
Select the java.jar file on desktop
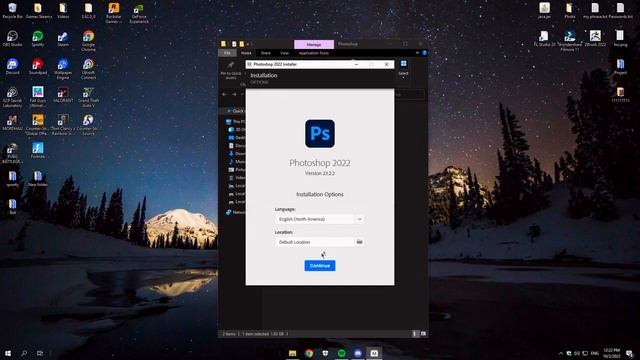544,11
